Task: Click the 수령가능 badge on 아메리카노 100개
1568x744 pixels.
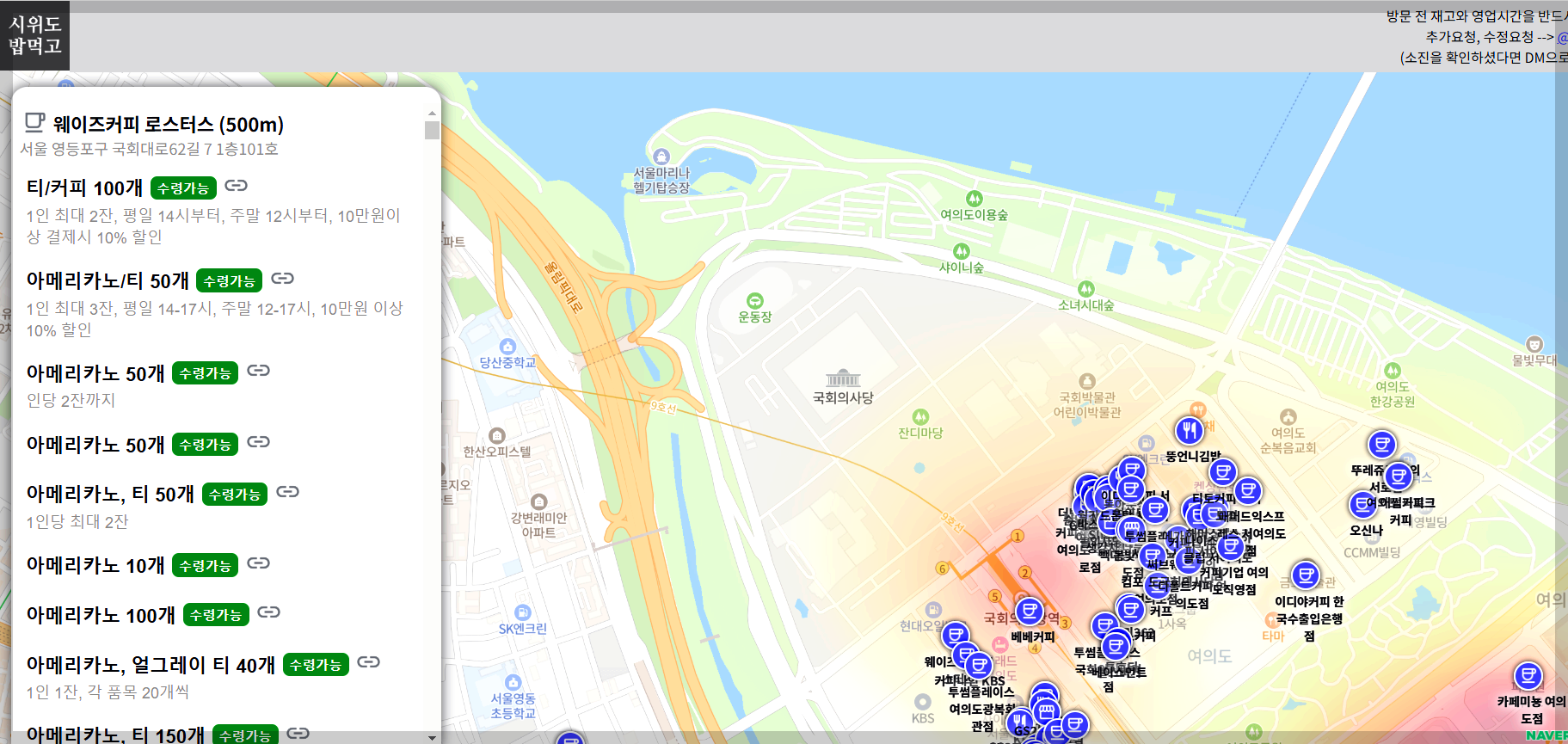Action: (216, 614)
